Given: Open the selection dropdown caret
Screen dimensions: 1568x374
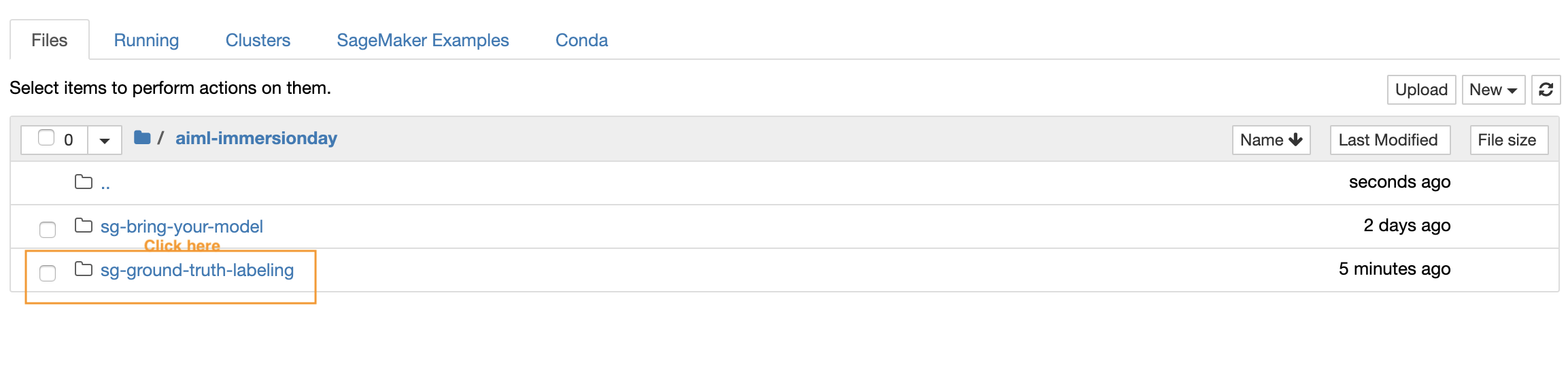Looking at the screenshot, I should point(105,140).
